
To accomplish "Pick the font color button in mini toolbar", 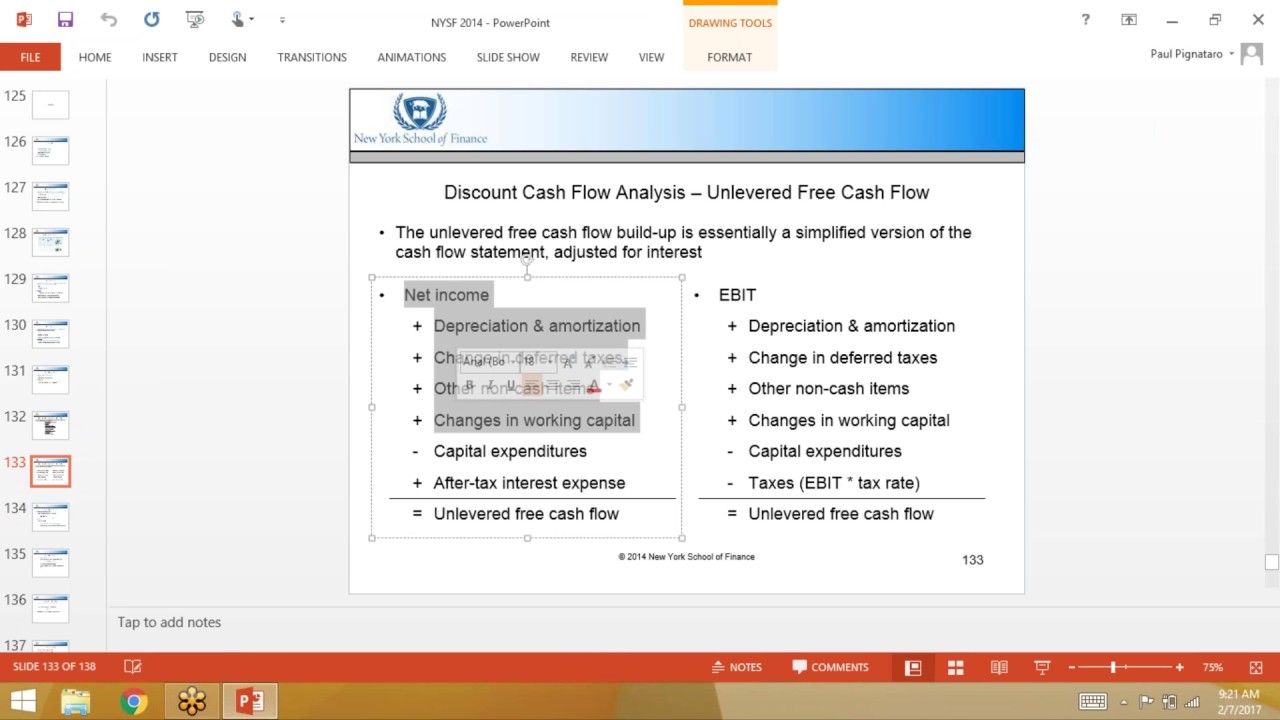I will point(594,386).
